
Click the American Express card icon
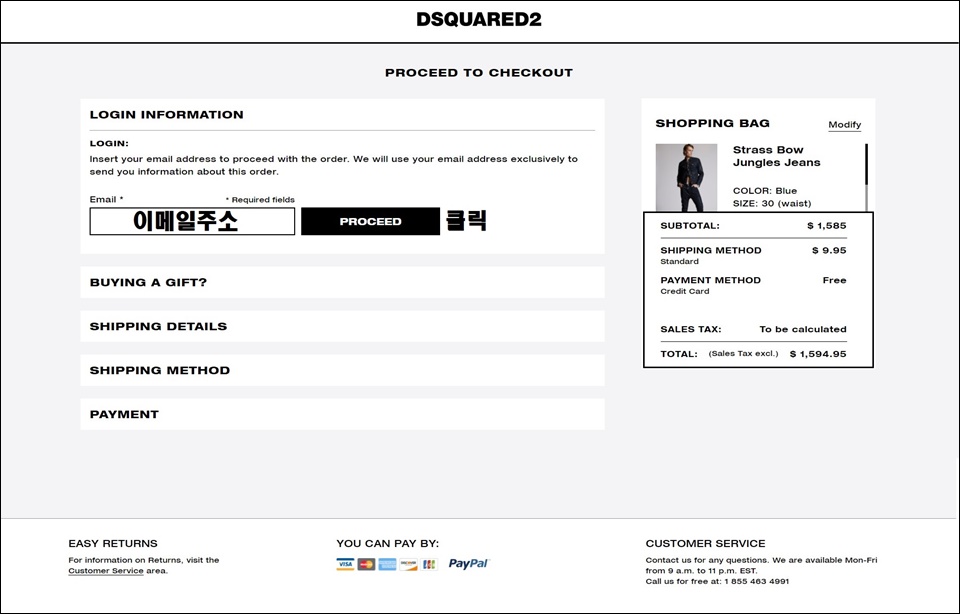387,564
